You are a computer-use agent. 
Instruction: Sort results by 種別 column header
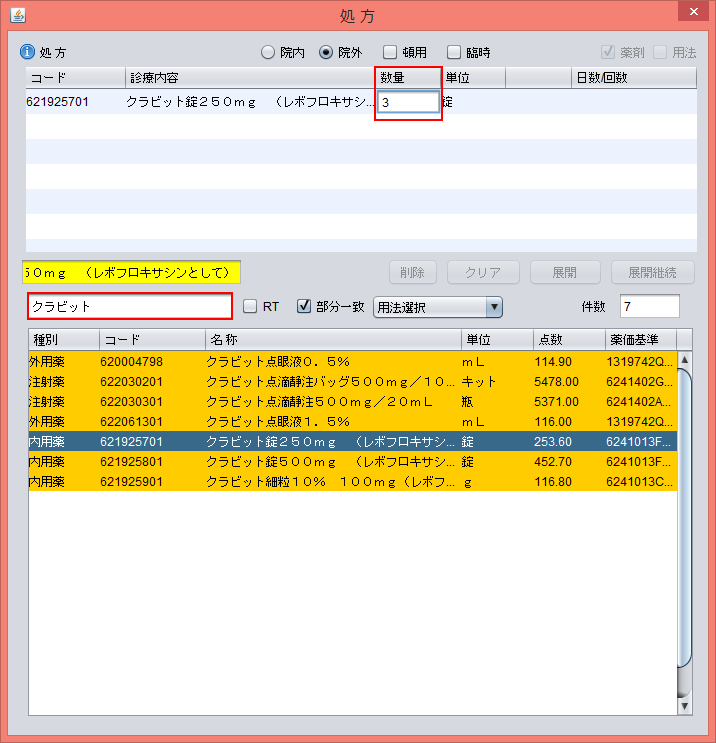point(62,339)
